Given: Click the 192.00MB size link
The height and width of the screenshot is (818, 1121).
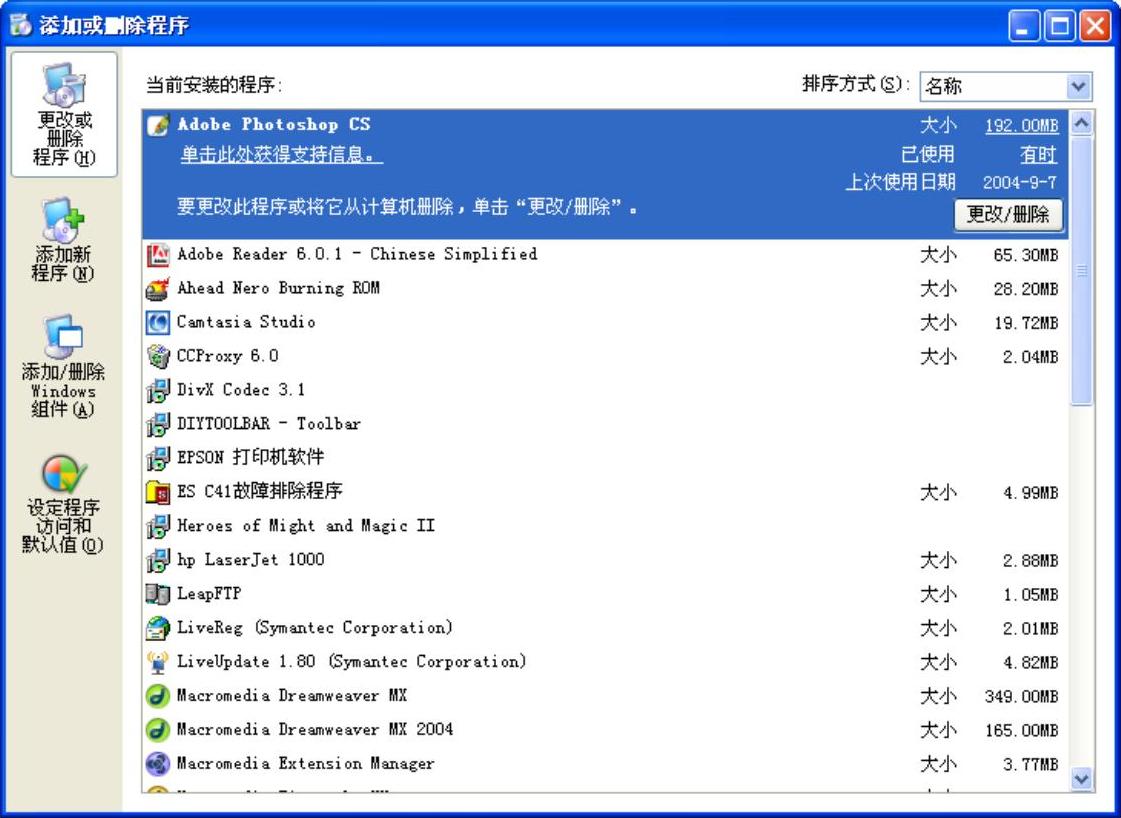Looking at the screenshot, I should point(1021,126).
